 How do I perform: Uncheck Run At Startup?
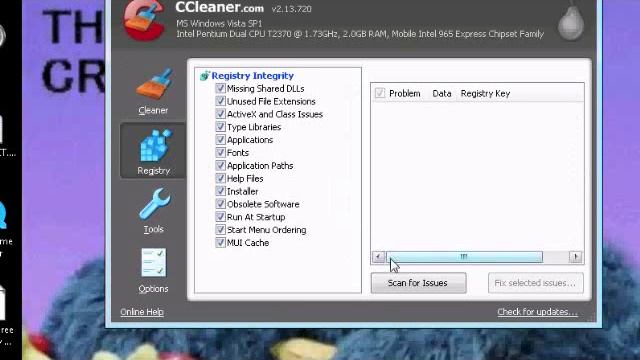[220, 217]
